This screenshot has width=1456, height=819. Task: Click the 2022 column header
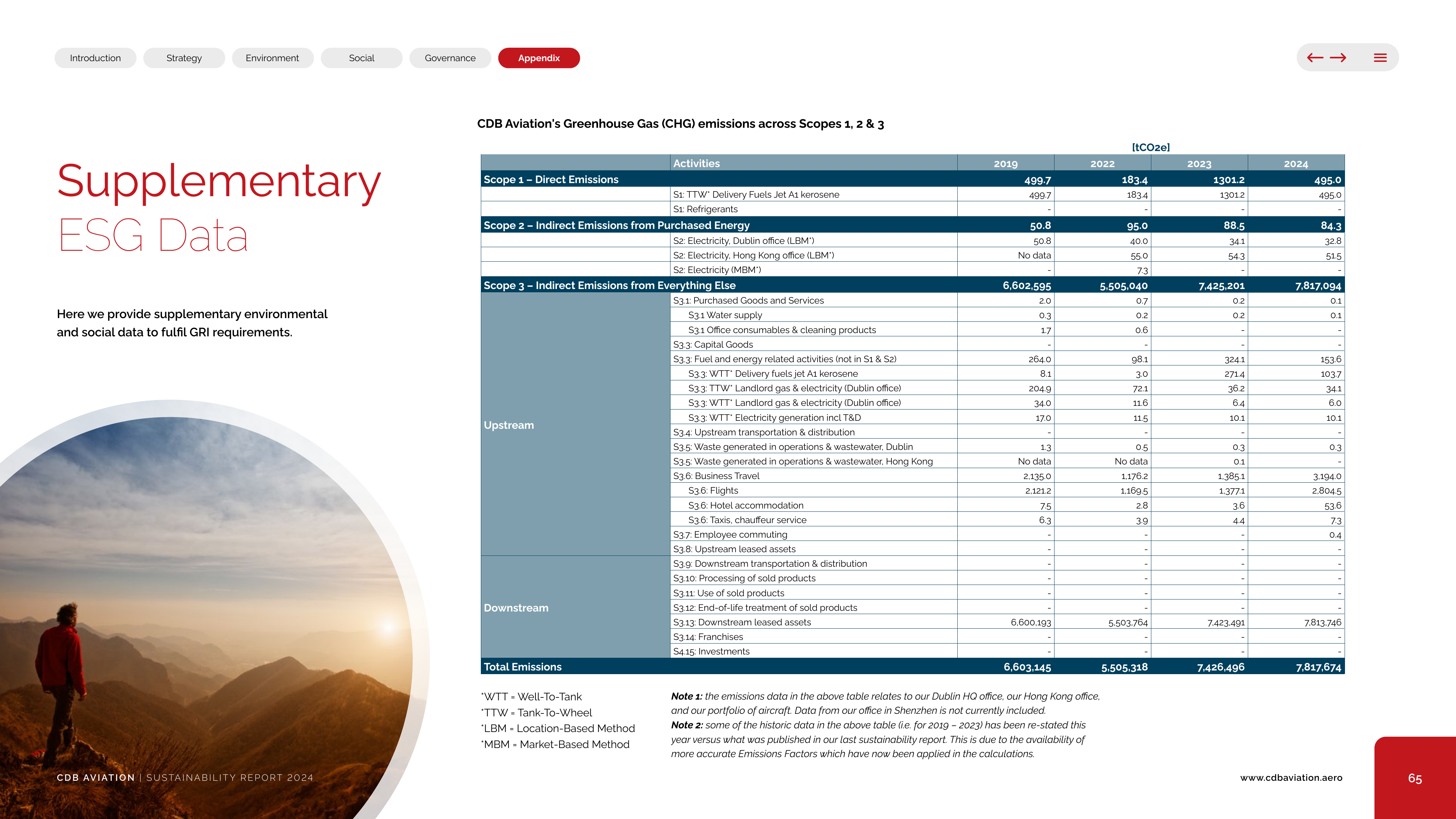(1102, 163)
